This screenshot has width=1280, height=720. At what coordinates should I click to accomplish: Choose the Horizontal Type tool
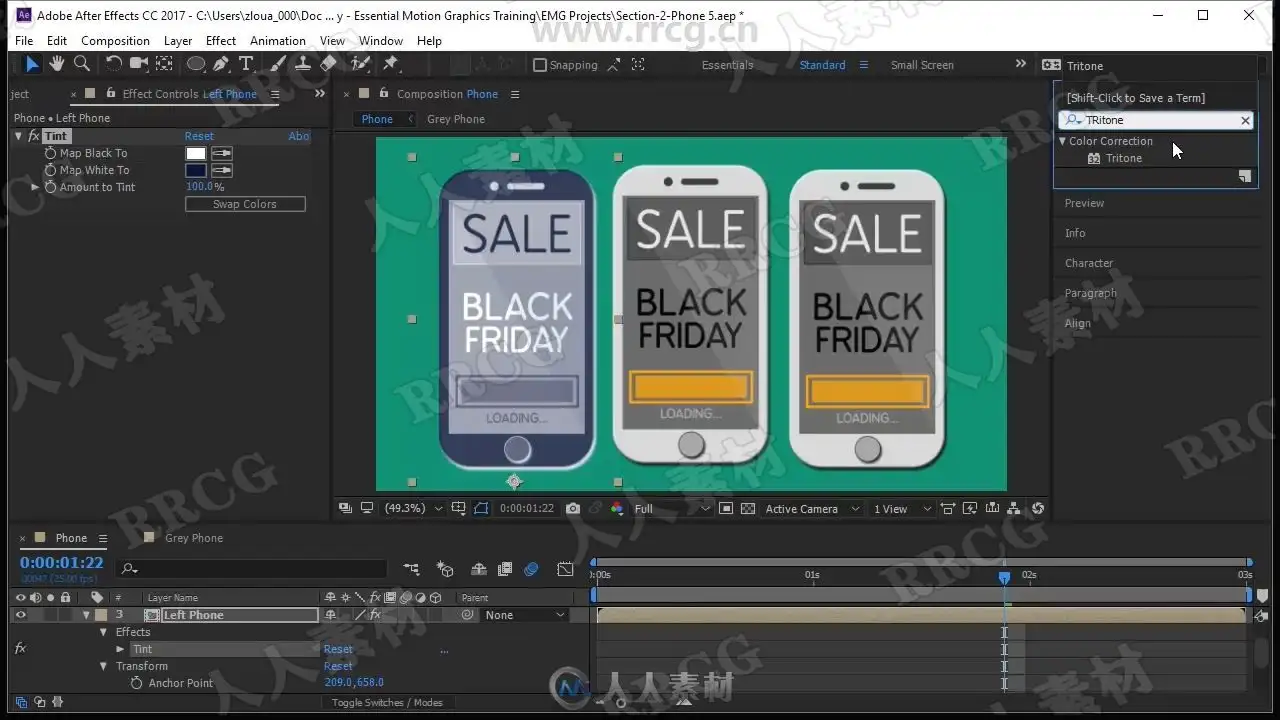pos(246,64)
